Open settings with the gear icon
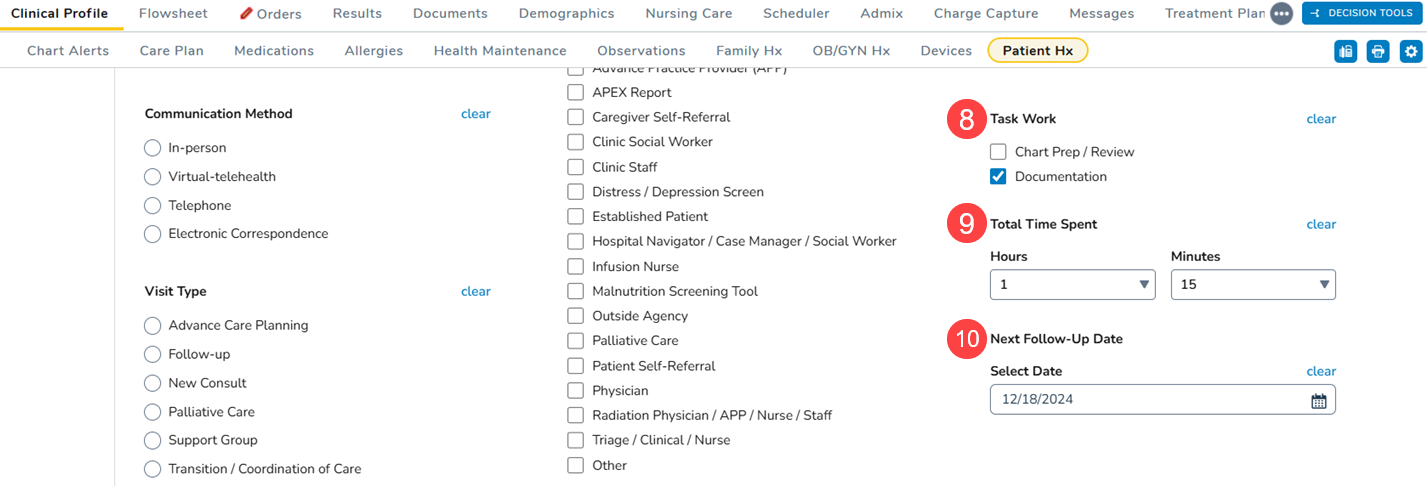The width and height of the screenshot is (1427, 486). coord(1411,52)
